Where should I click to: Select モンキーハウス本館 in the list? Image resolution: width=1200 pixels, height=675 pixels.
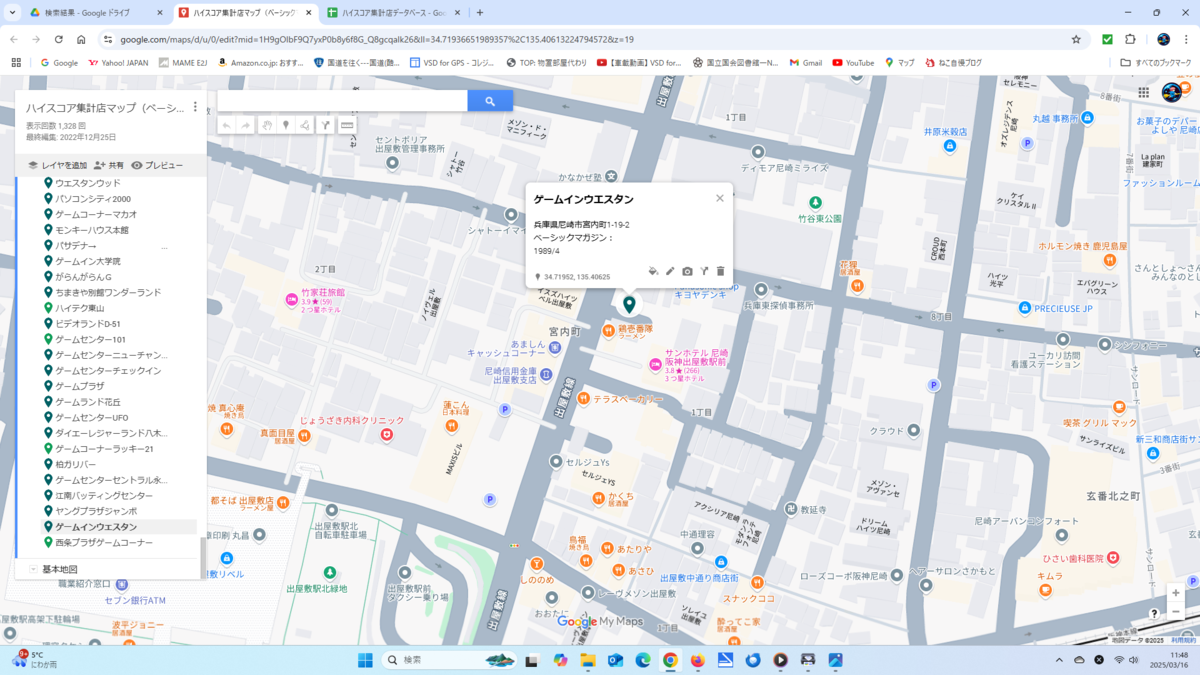(92, 230)
